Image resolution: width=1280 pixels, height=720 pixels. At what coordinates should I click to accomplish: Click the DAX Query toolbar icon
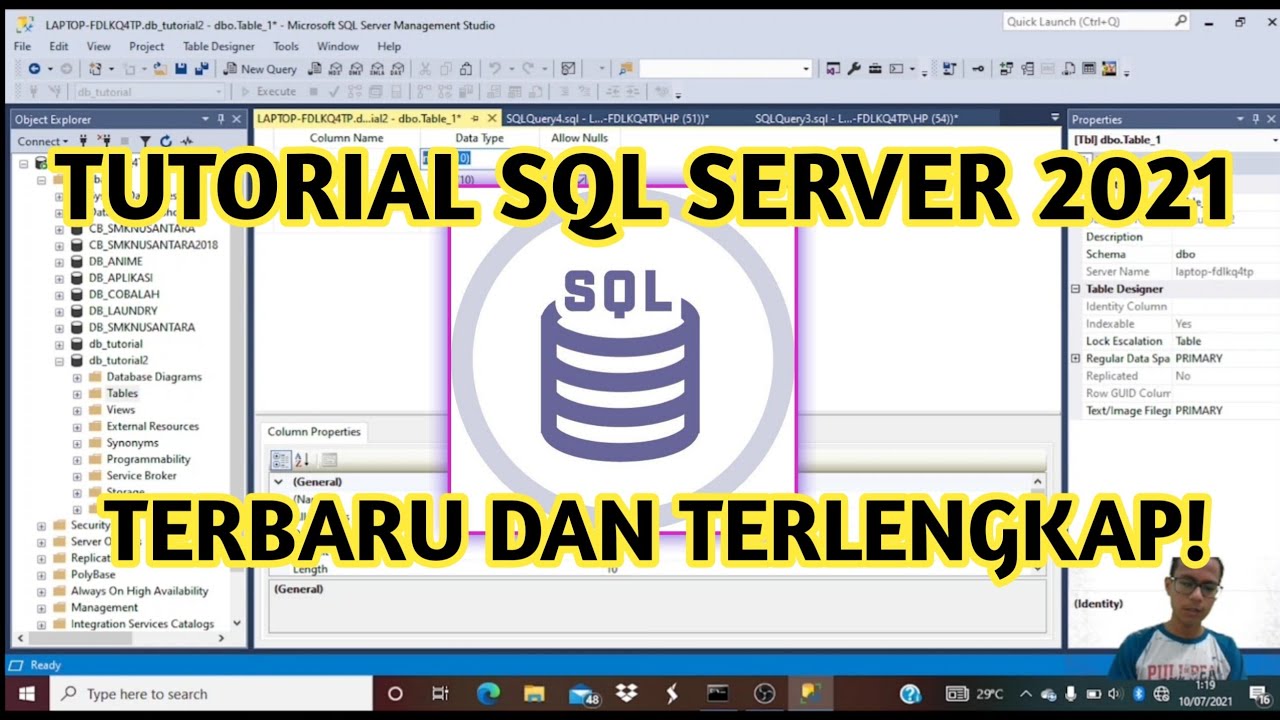(x=397, y=69)
